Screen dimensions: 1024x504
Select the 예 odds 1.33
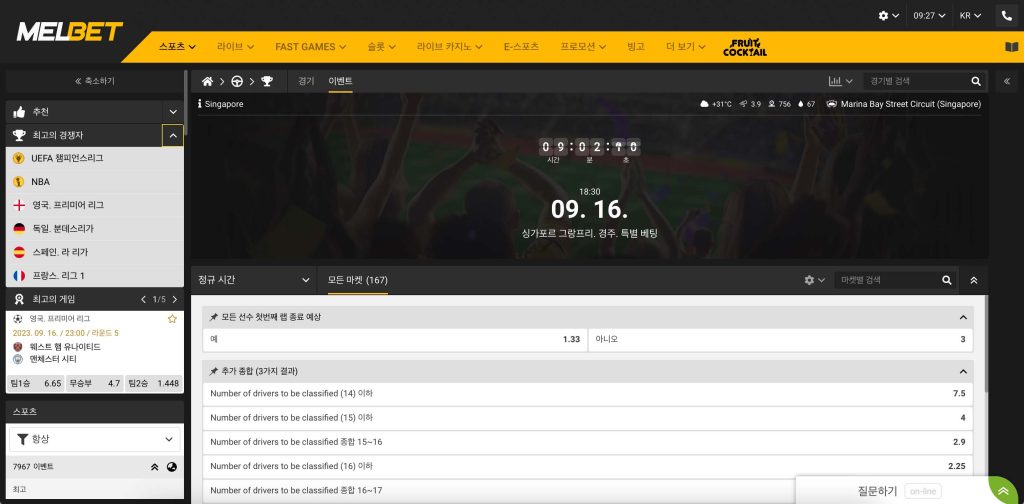[394, 339]
